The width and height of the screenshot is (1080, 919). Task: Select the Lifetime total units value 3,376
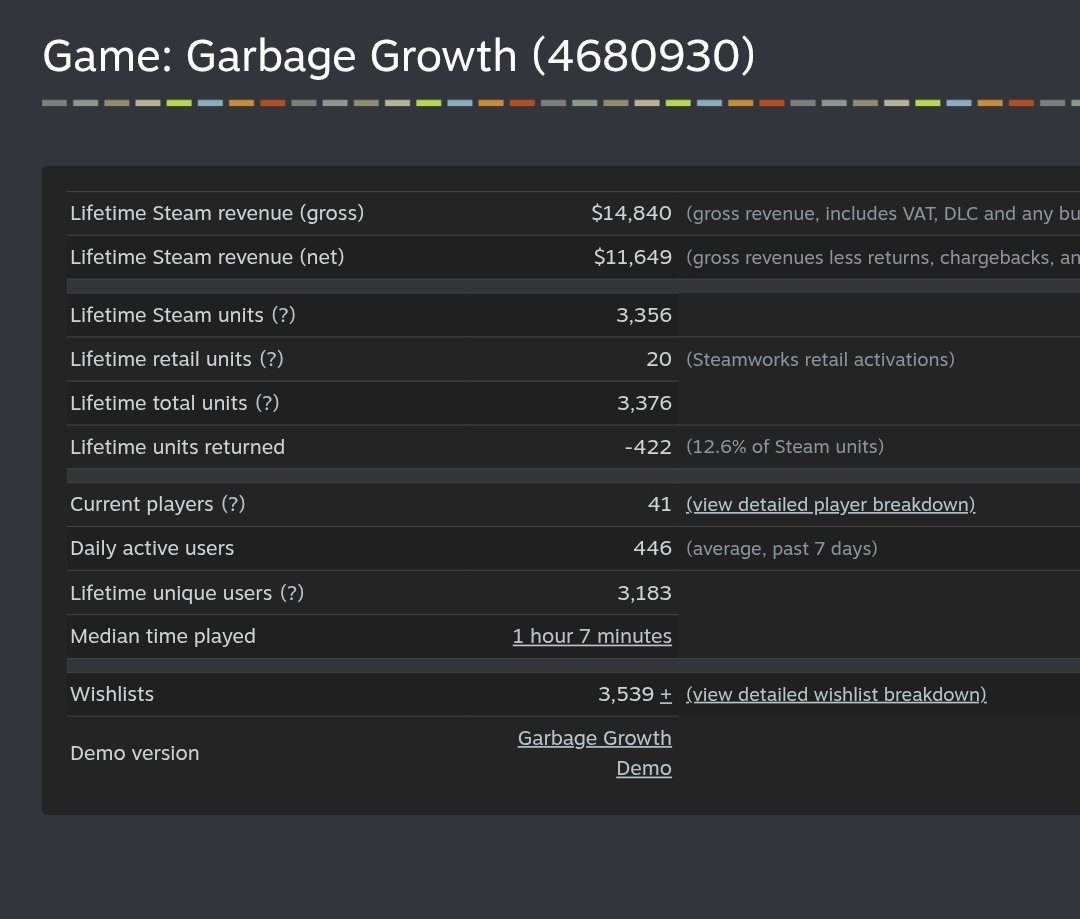pyautogui.click(x=644, y=403)
